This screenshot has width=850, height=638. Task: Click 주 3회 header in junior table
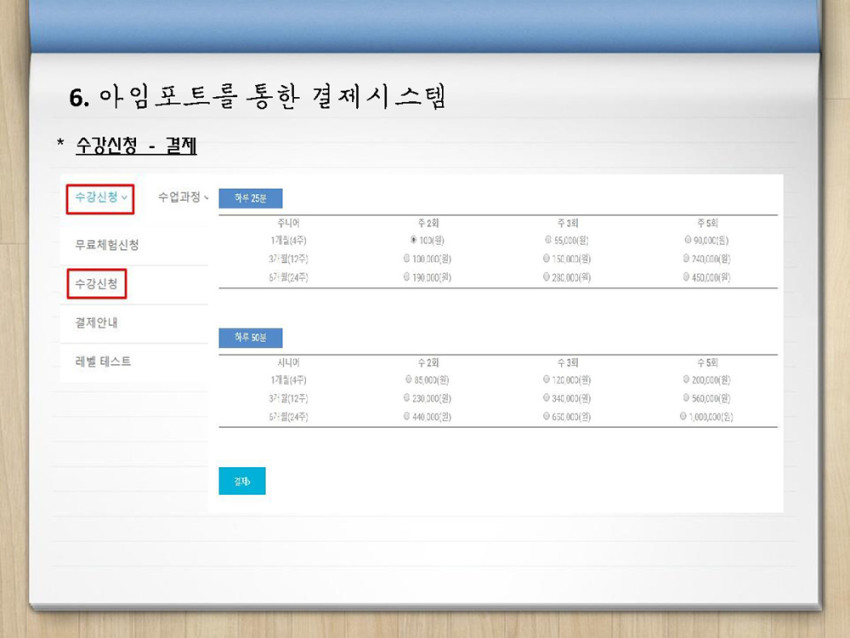[568, 223]
